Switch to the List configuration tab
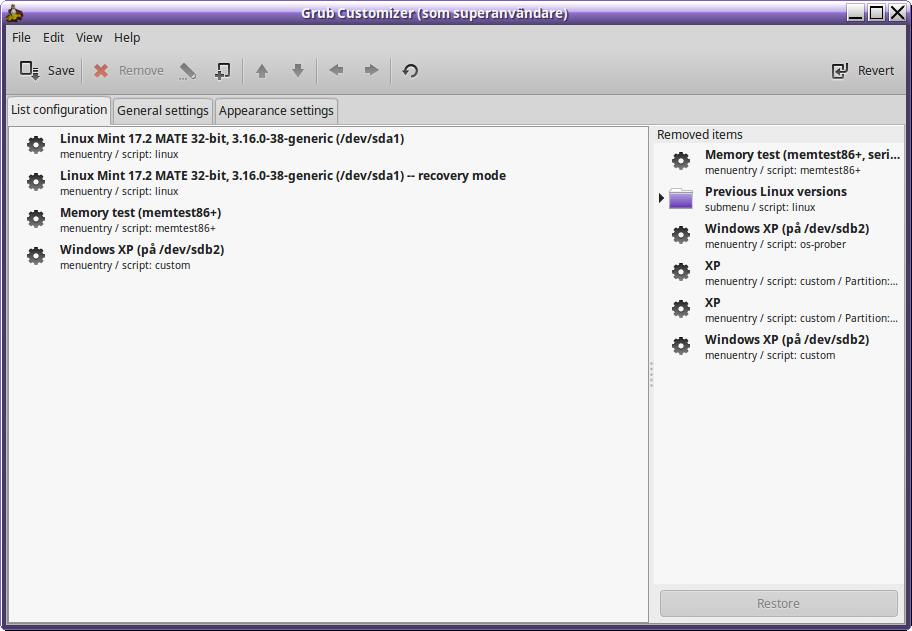The width and height of the screenshot is (912, 631). coord(59,110)
